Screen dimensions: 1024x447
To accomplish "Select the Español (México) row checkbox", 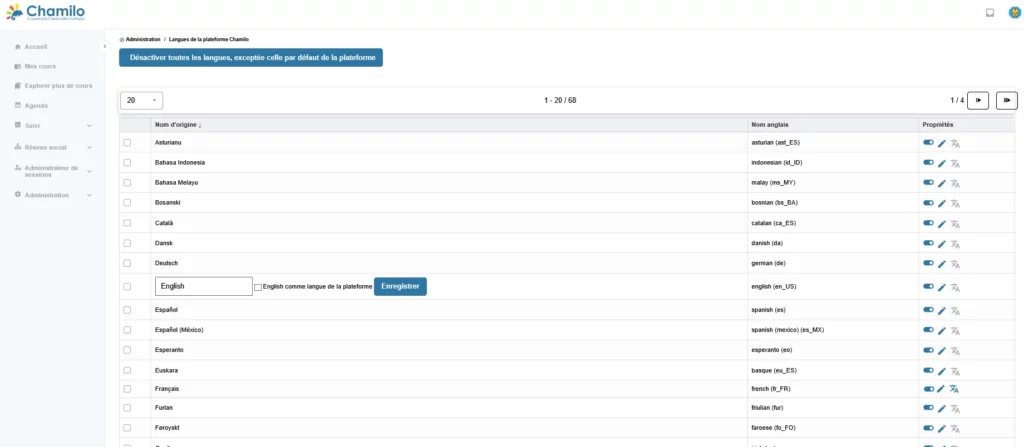I will coord(127,330).
